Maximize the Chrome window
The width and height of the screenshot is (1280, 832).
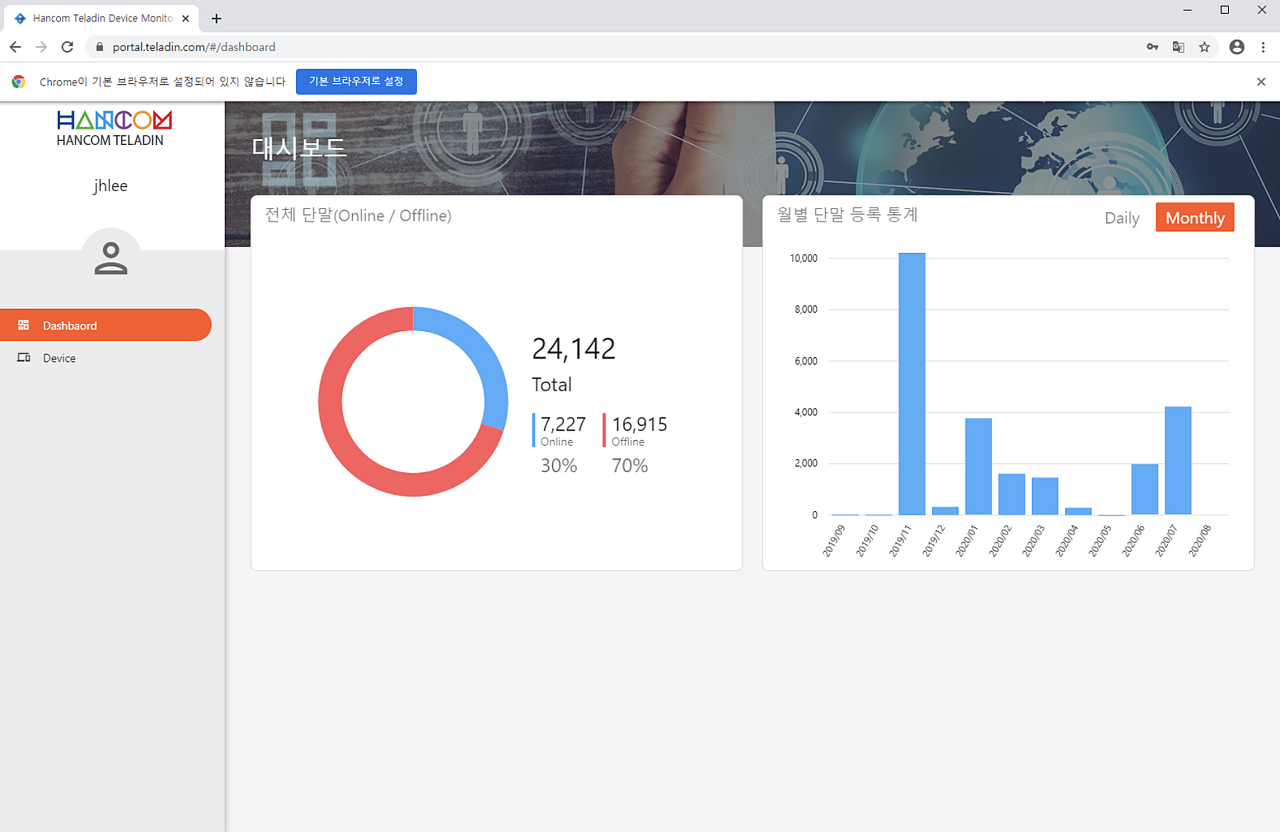pyautogui.click(x=1225, y=10)
